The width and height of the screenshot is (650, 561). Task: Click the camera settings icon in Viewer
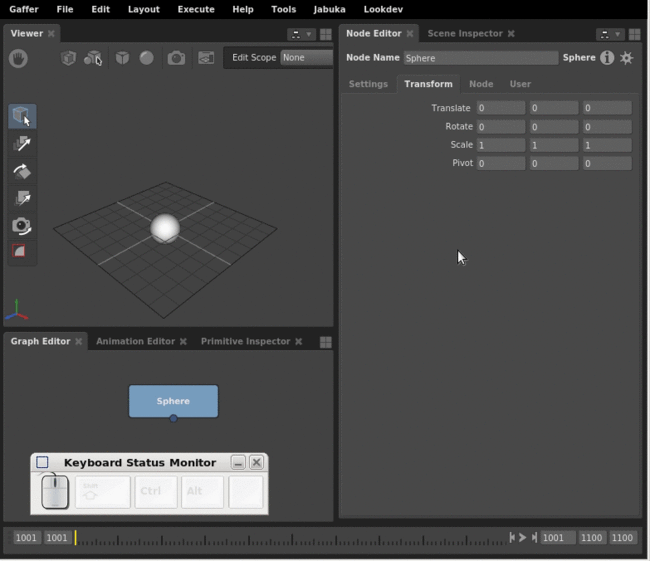[176, 58]
